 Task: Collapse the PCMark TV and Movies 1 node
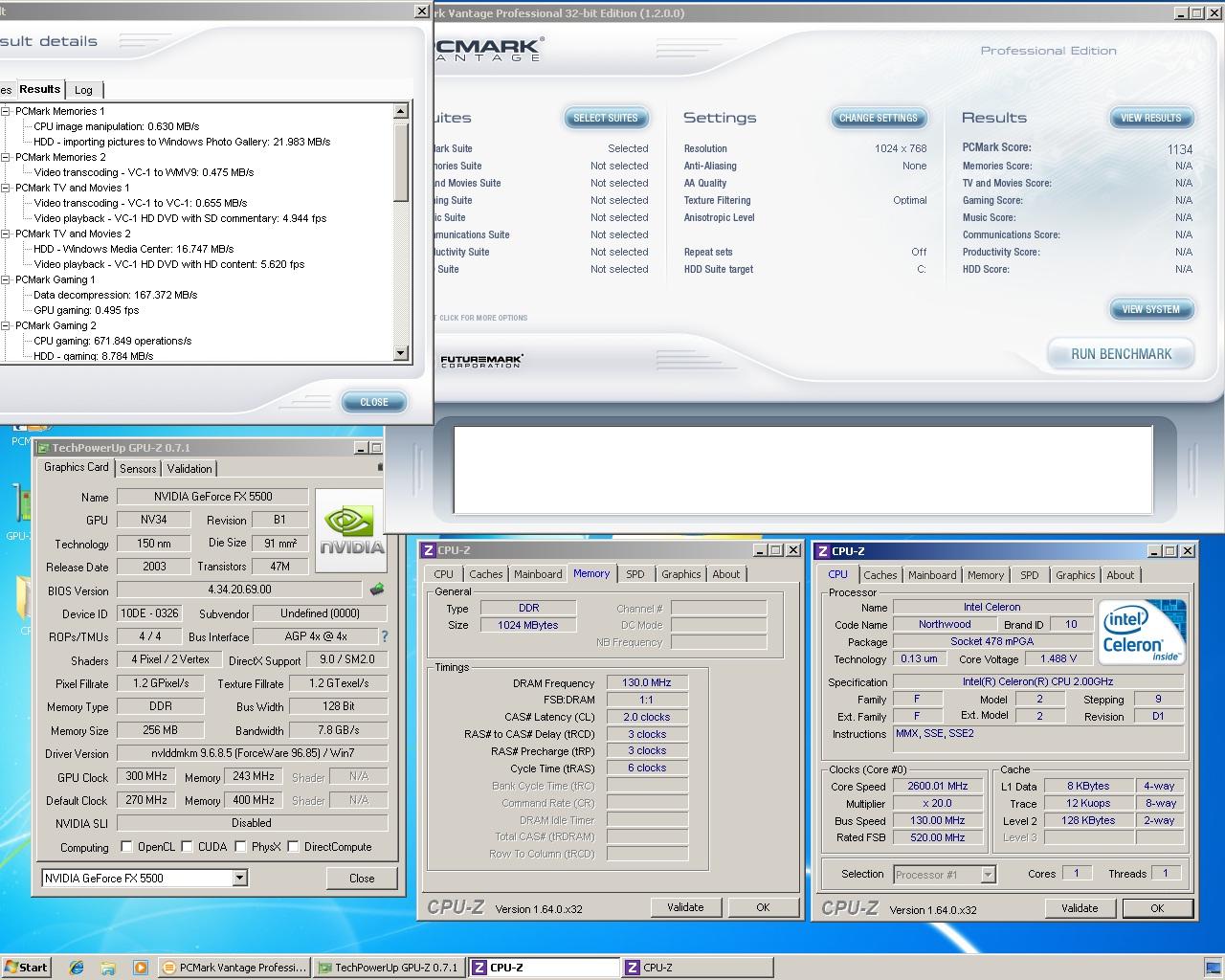click(x=6, y=188)
